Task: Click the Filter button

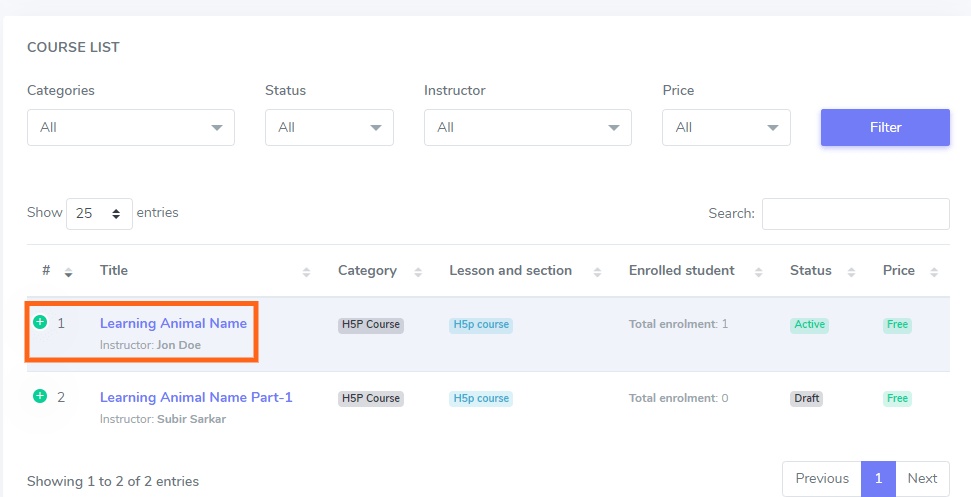Action: click(x=885, y=128)
